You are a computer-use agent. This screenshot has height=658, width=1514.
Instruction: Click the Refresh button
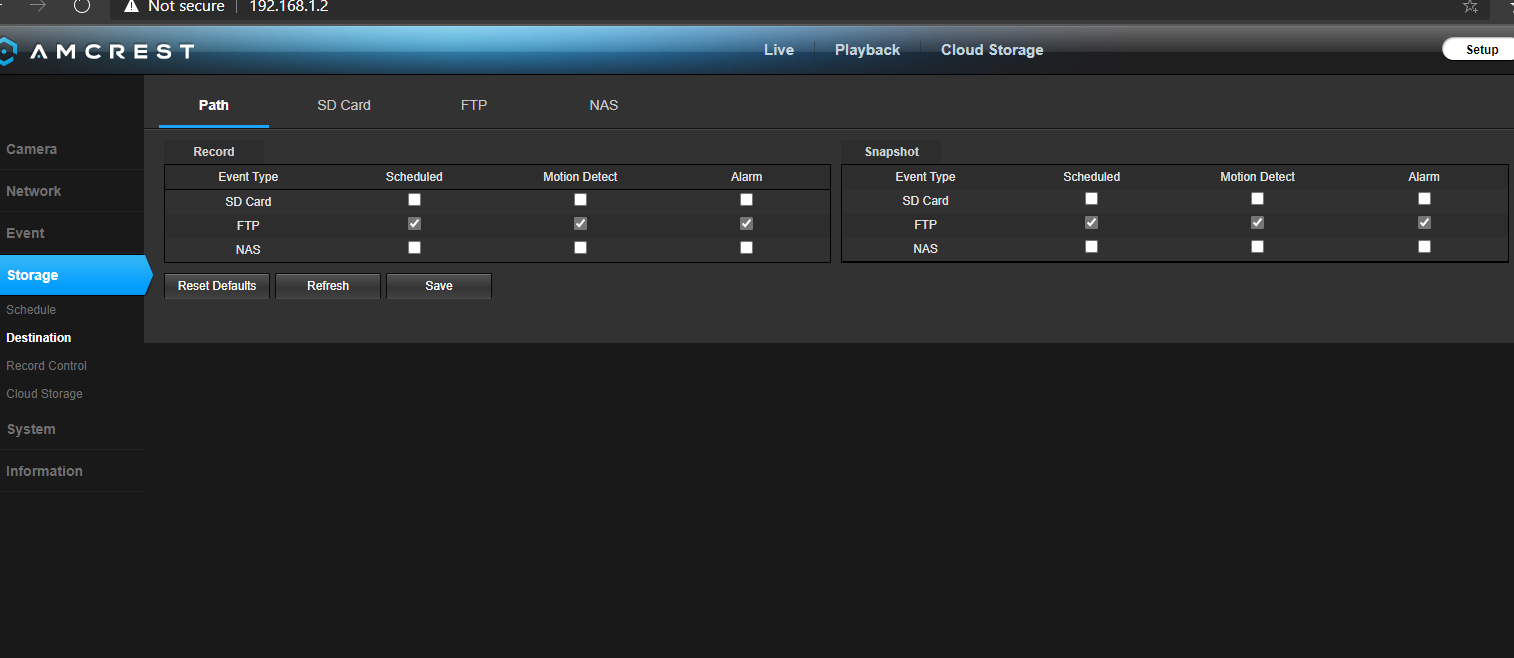(328, 286)
